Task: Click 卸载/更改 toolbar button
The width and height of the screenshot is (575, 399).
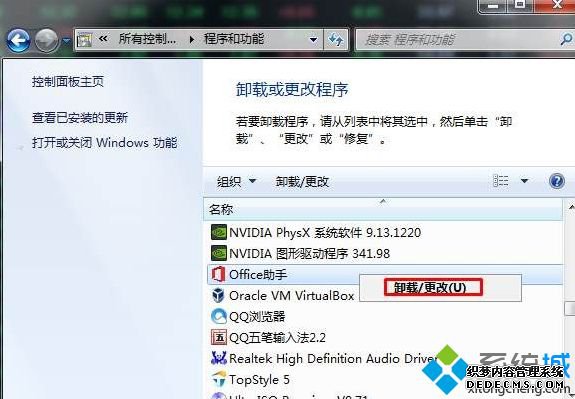Action: (302, 181)
